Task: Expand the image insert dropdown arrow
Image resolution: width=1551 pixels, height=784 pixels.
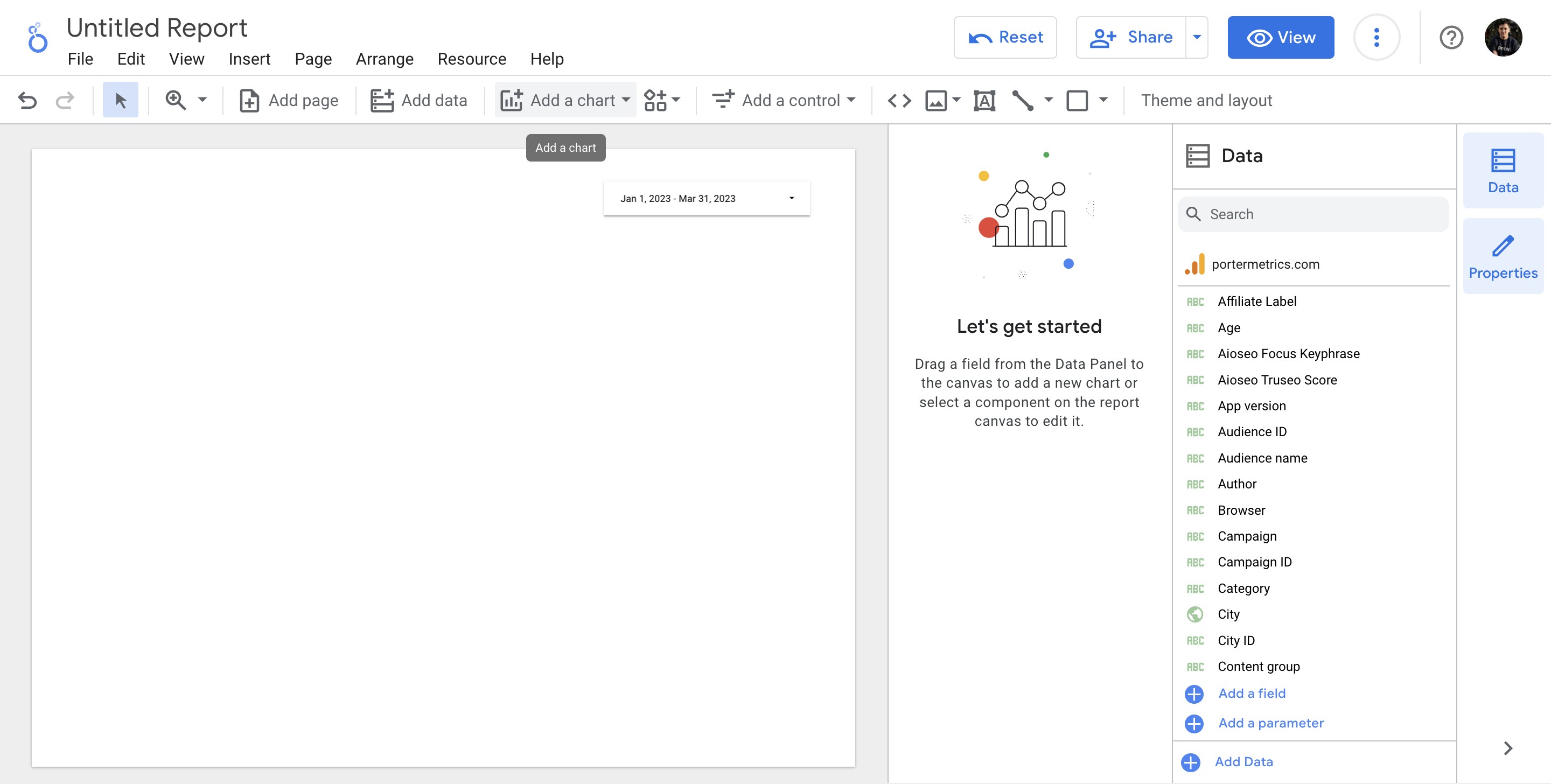Action: click(x=956, y=100)
